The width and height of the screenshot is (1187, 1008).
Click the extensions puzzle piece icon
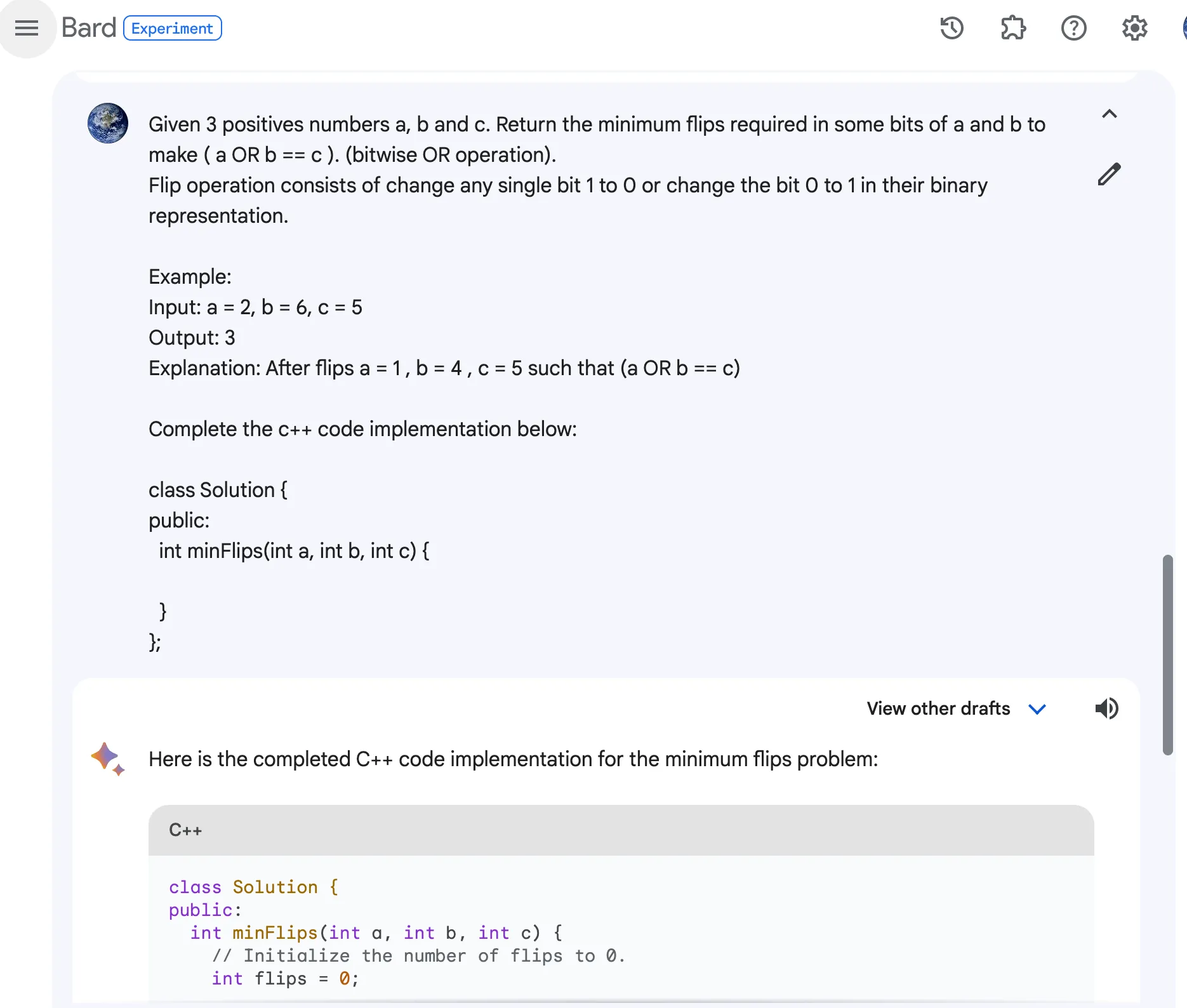coord(1012,28)
